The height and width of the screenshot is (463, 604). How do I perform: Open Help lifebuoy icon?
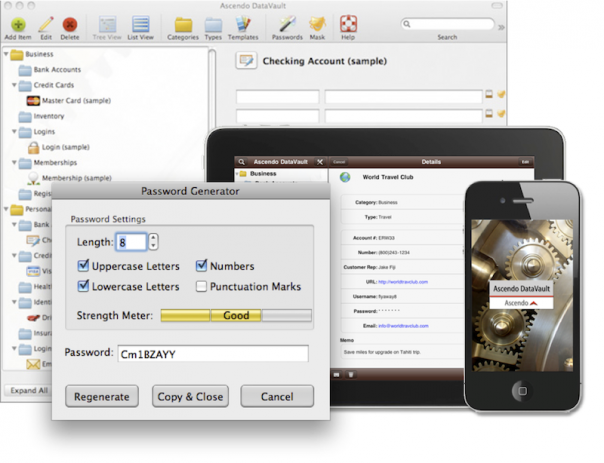click(348, 24)
